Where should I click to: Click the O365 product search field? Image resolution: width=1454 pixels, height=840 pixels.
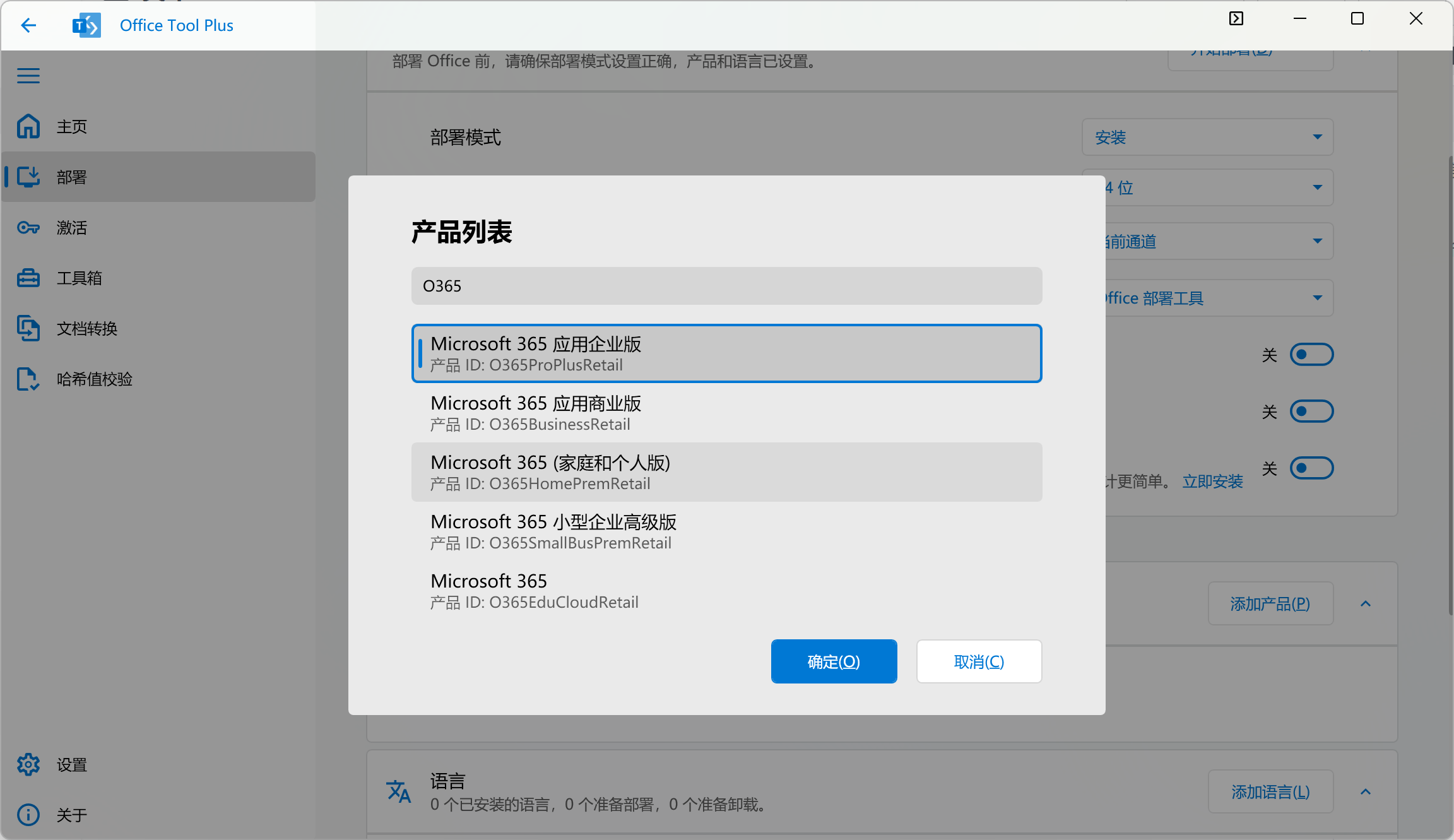coord(726,286)
